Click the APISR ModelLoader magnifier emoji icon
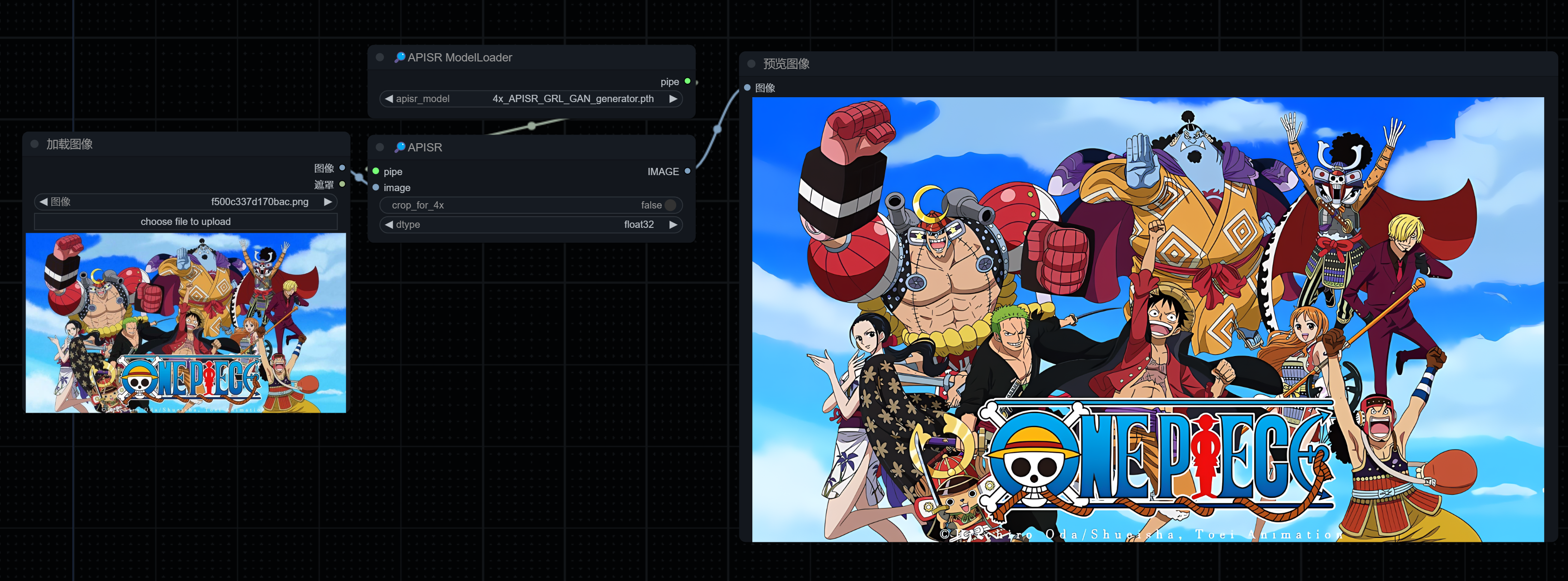This screenshot has width=1568, height=581. pos(399,57)
